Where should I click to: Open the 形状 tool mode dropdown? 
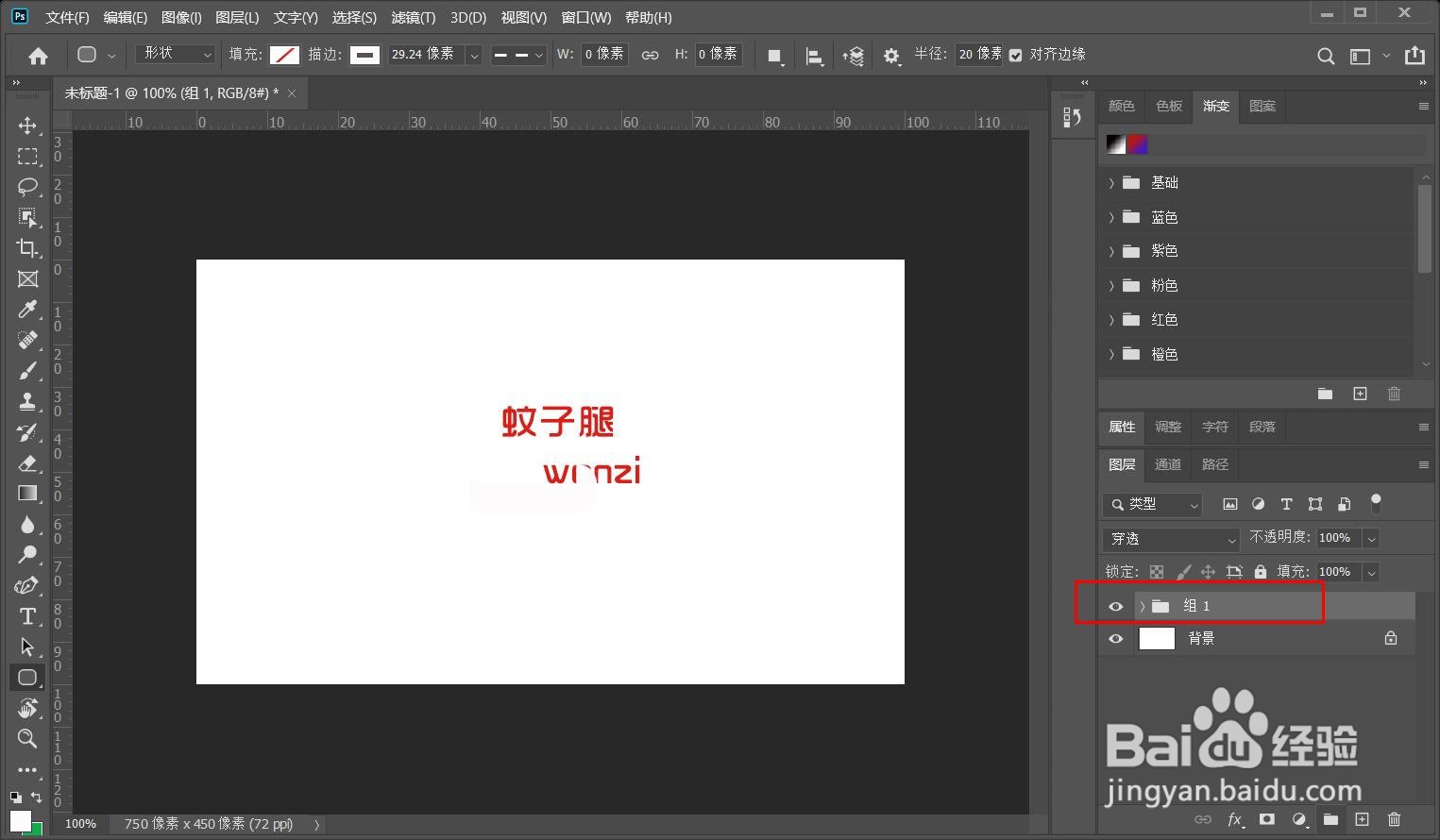click(174, 54)
